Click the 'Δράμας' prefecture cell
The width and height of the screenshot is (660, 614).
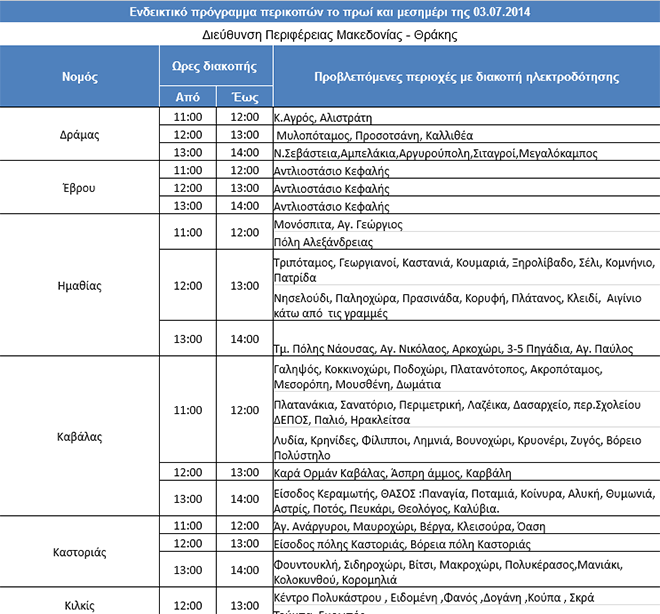click(x=79, y=135)
